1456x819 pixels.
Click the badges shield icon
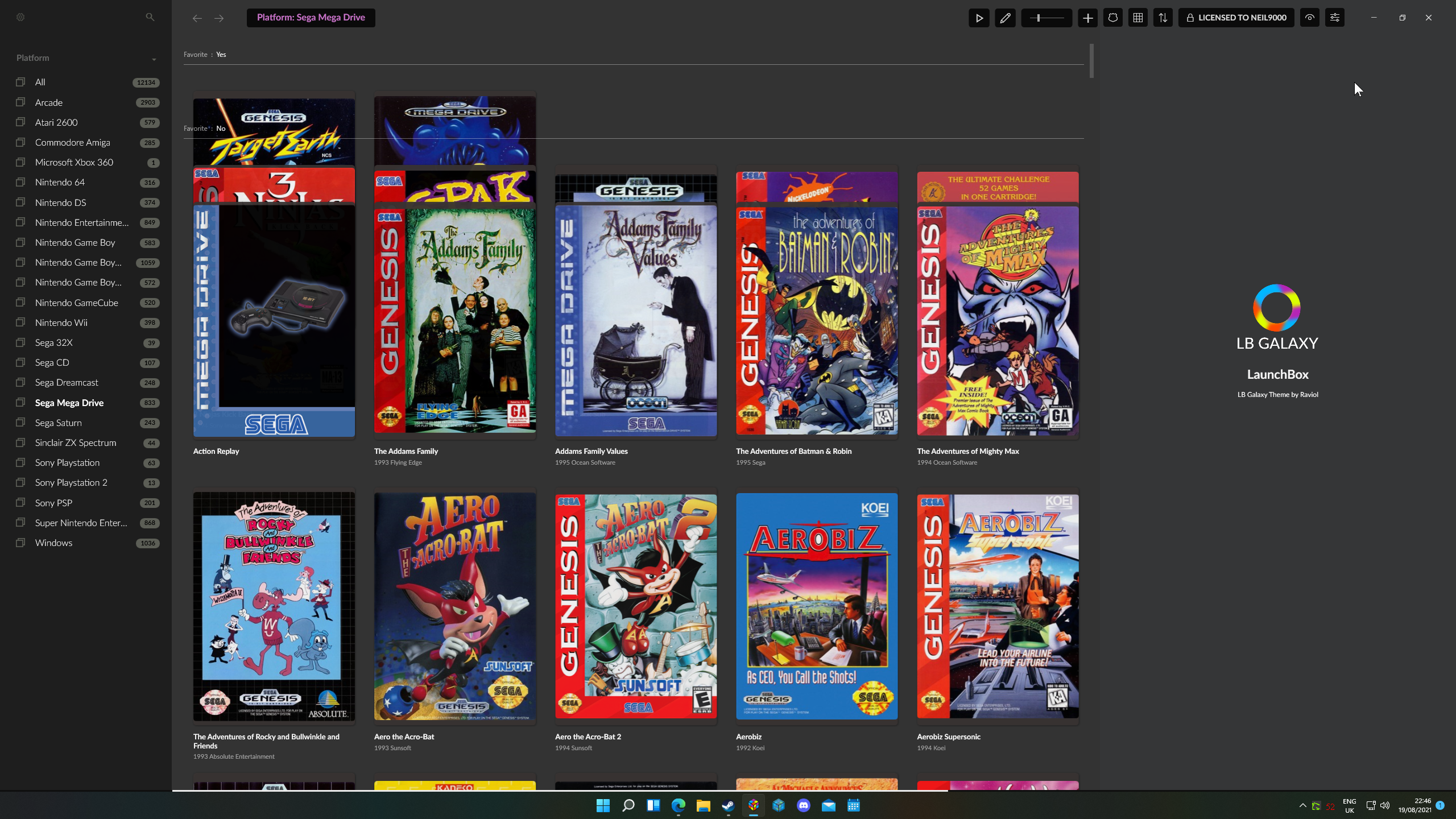(x=1112, y=18)
